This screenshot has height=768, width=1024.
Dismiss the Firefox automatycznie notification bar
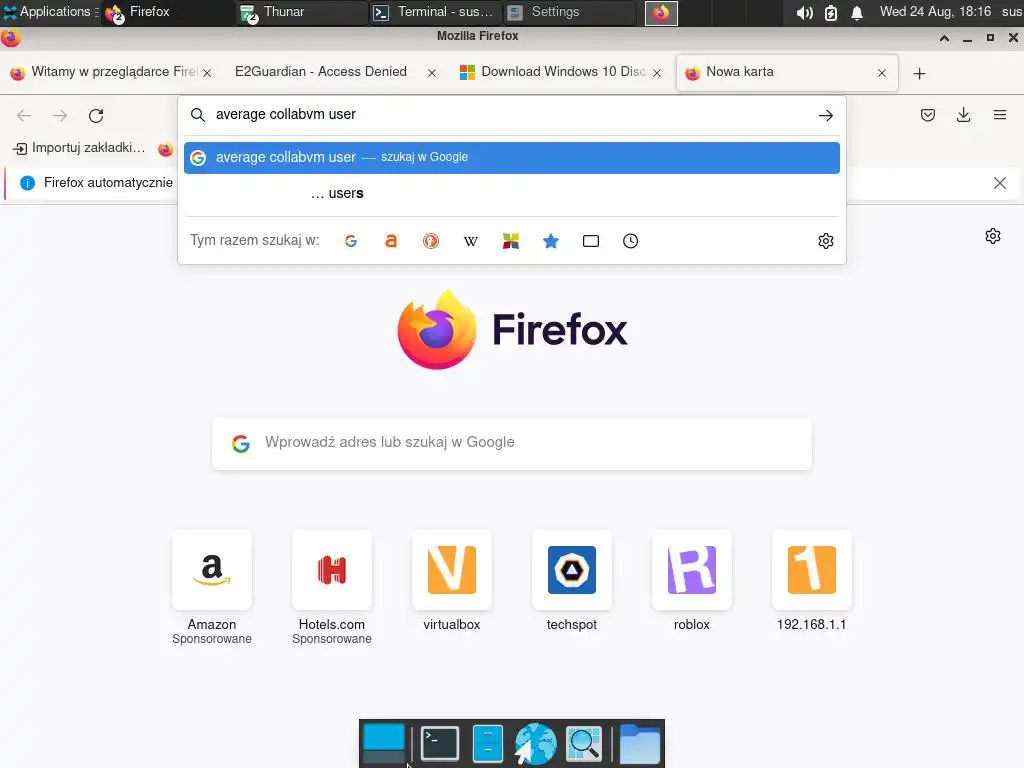coord(999,183)
